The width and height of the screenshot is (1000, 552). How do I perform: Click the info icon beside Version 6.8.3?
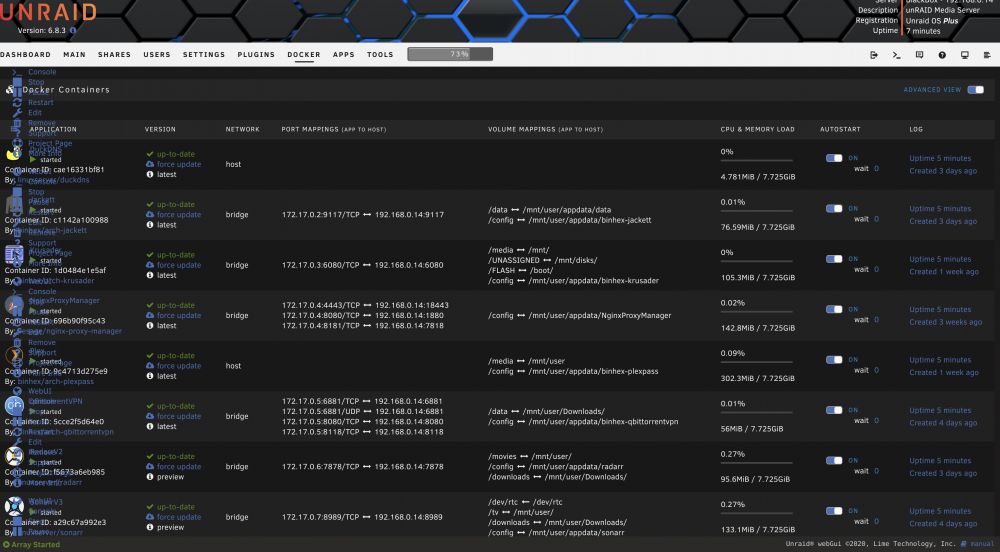tap(73, 31)
